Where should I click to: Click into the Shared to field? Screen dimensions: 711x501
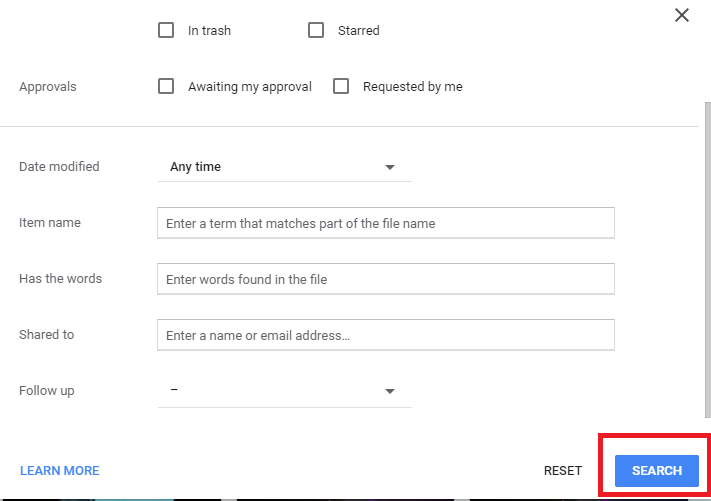[386, 335]
